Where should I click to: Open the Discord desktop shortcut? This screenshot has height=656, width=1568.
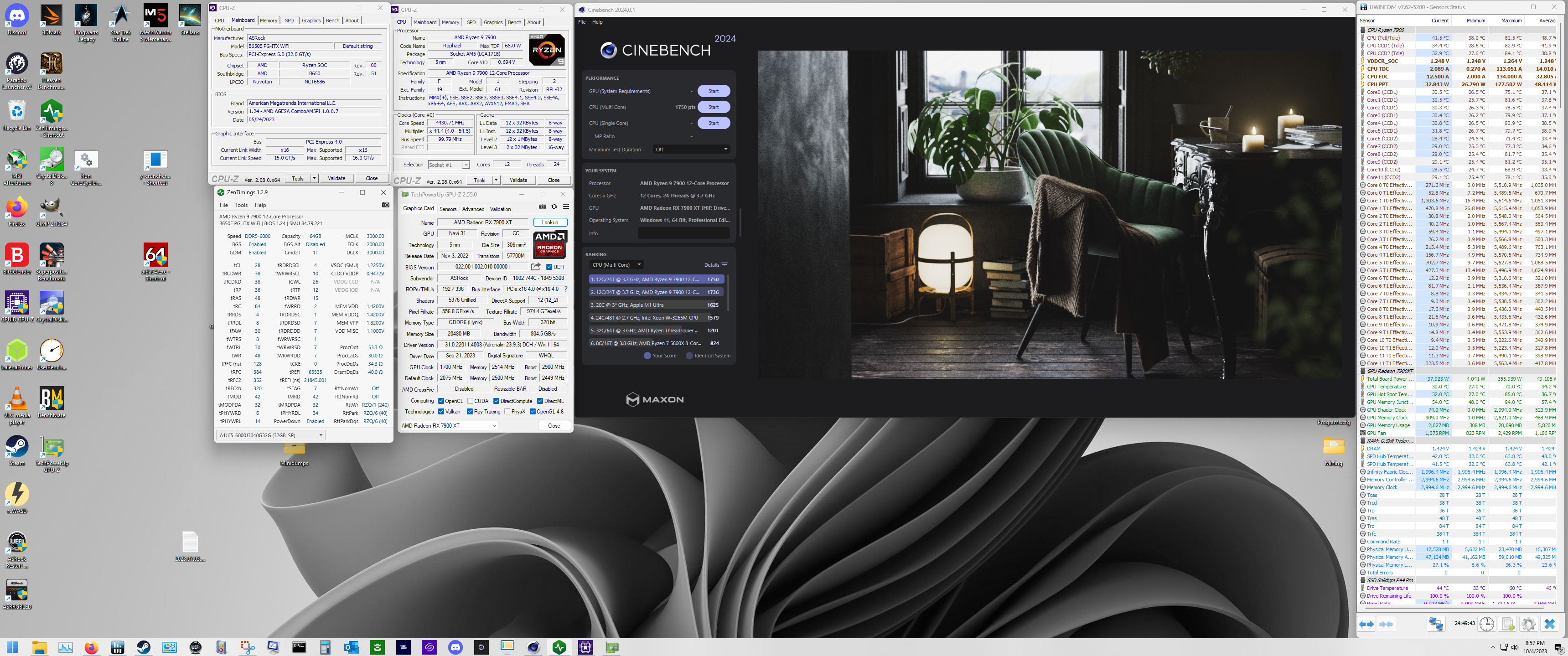[17, 20]
